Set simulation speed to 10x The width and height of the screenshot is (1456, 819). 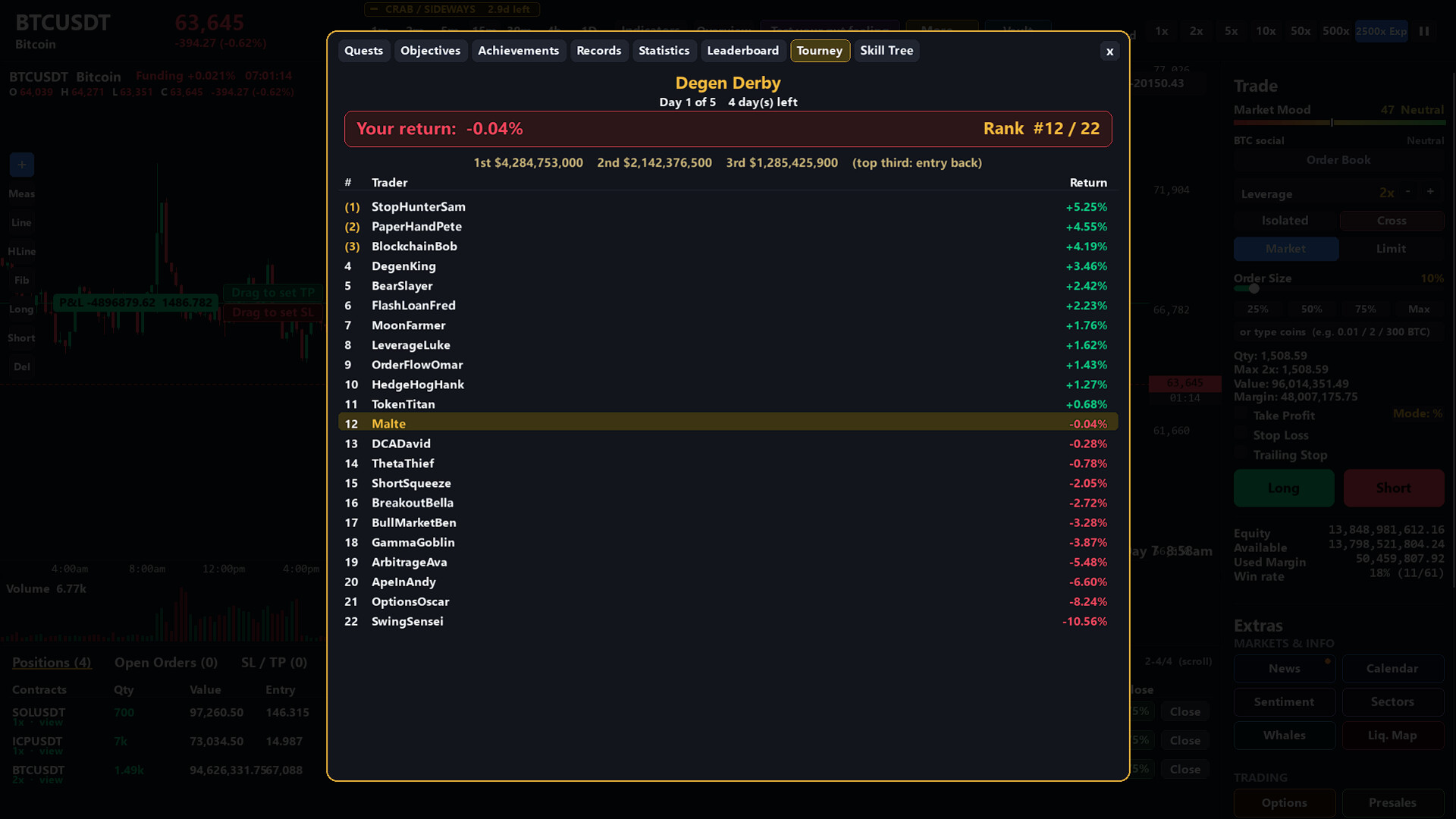(1266, 31)
